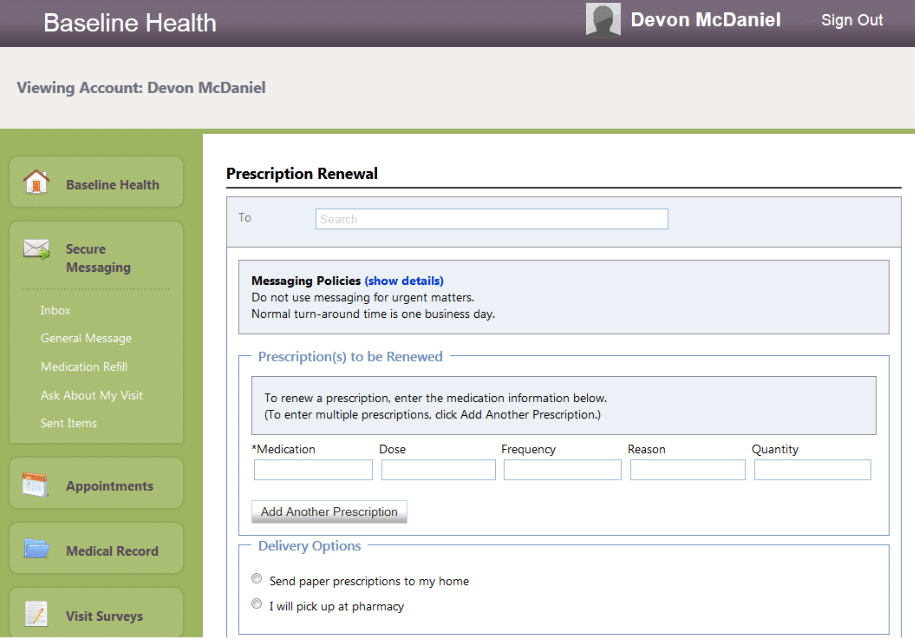
Task: Choose 'I will pick up at pharmacy'
Action: click(256, 603)
